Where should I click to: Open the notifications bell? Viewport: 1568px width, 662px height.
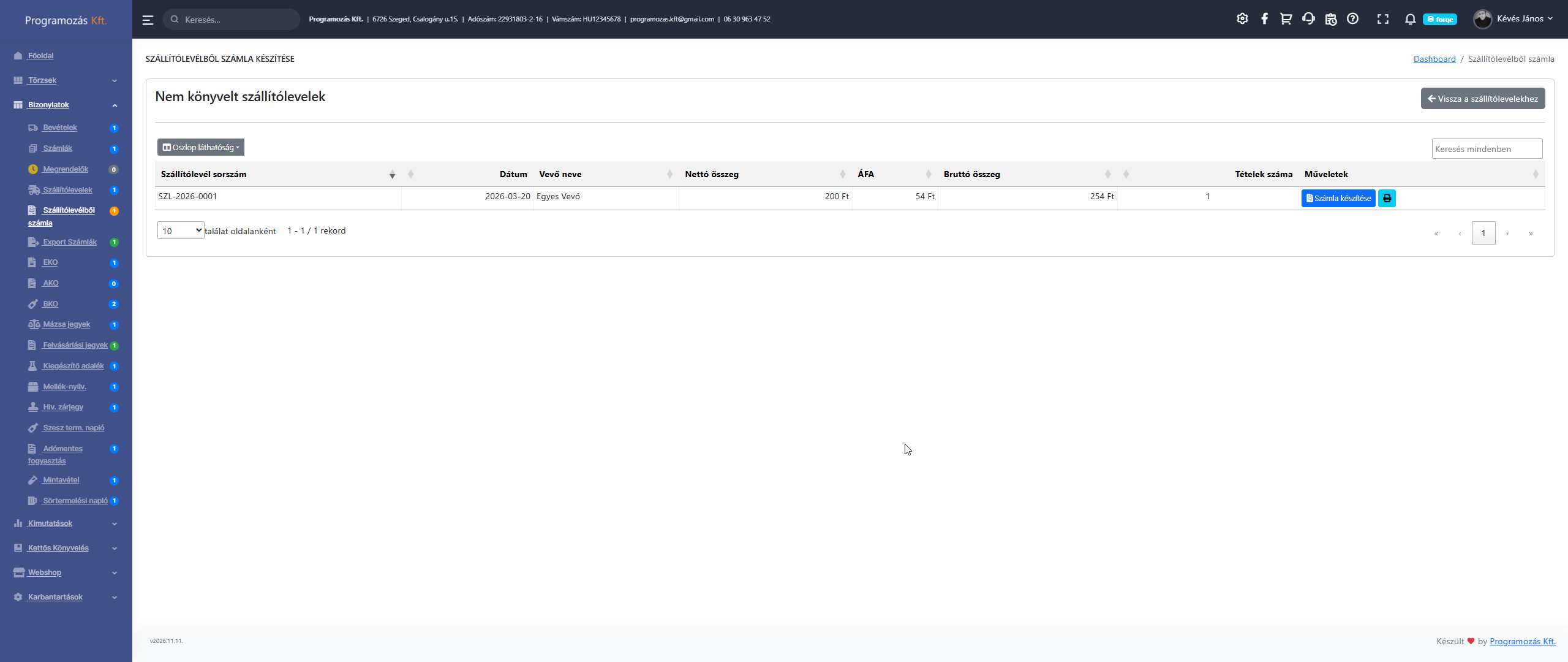click(1410, 19)
